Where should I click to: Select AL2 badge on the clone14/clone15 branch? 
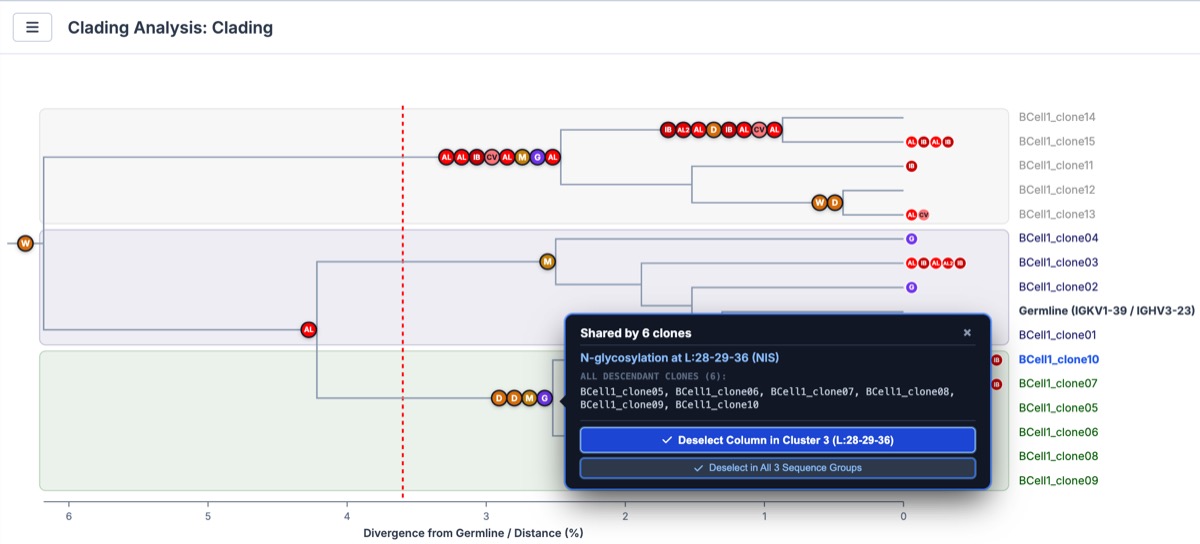[x=683, y=130]
